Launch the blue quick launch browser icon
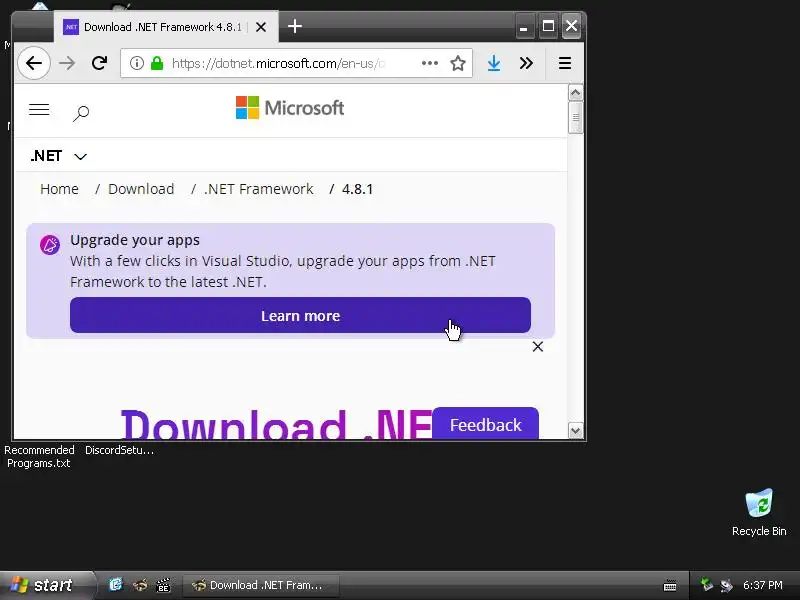Image resolution: width=800 pixels, height=600 pixels. pos(116,585)
